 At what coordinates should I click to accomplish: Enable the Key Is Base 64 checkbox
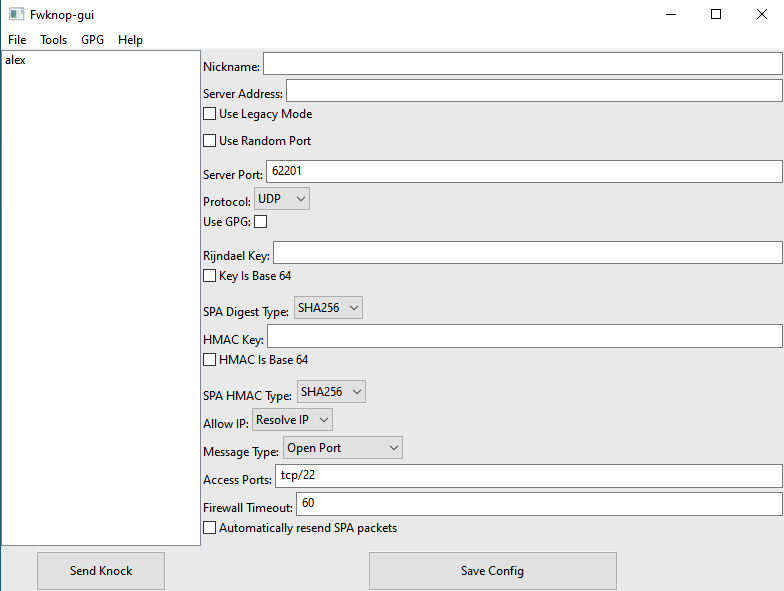tap(210, 276)
